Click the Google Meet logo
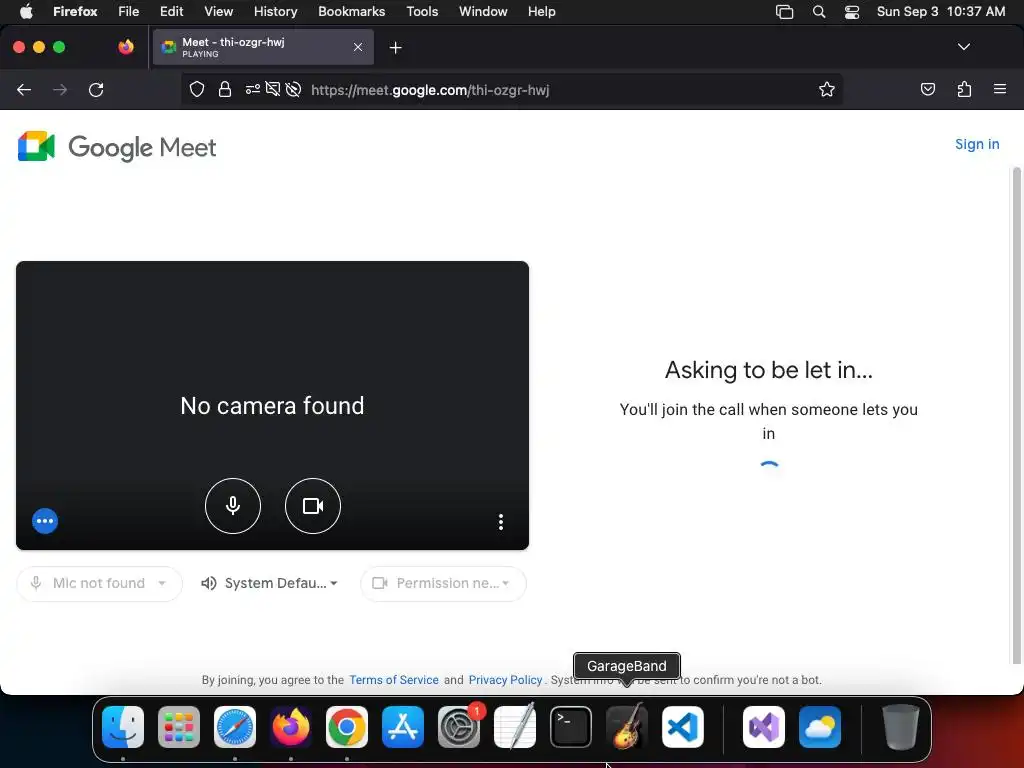 (x=117, y=147)
